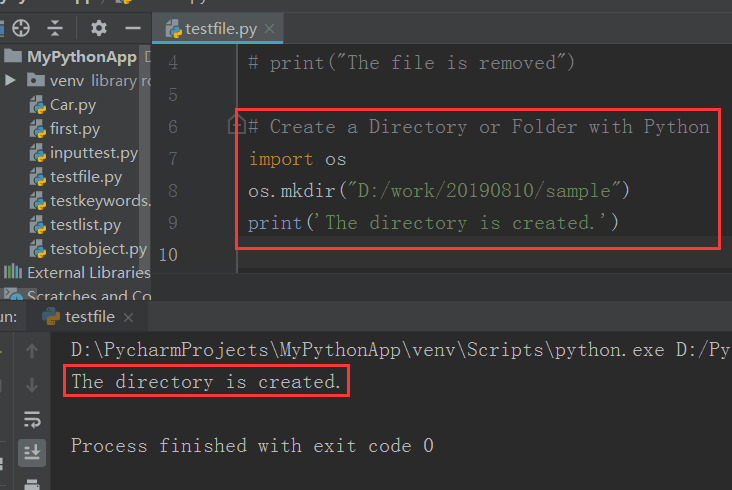
Task: Click the down arrow in run toolbar
Action: click(x=32, y=385)
